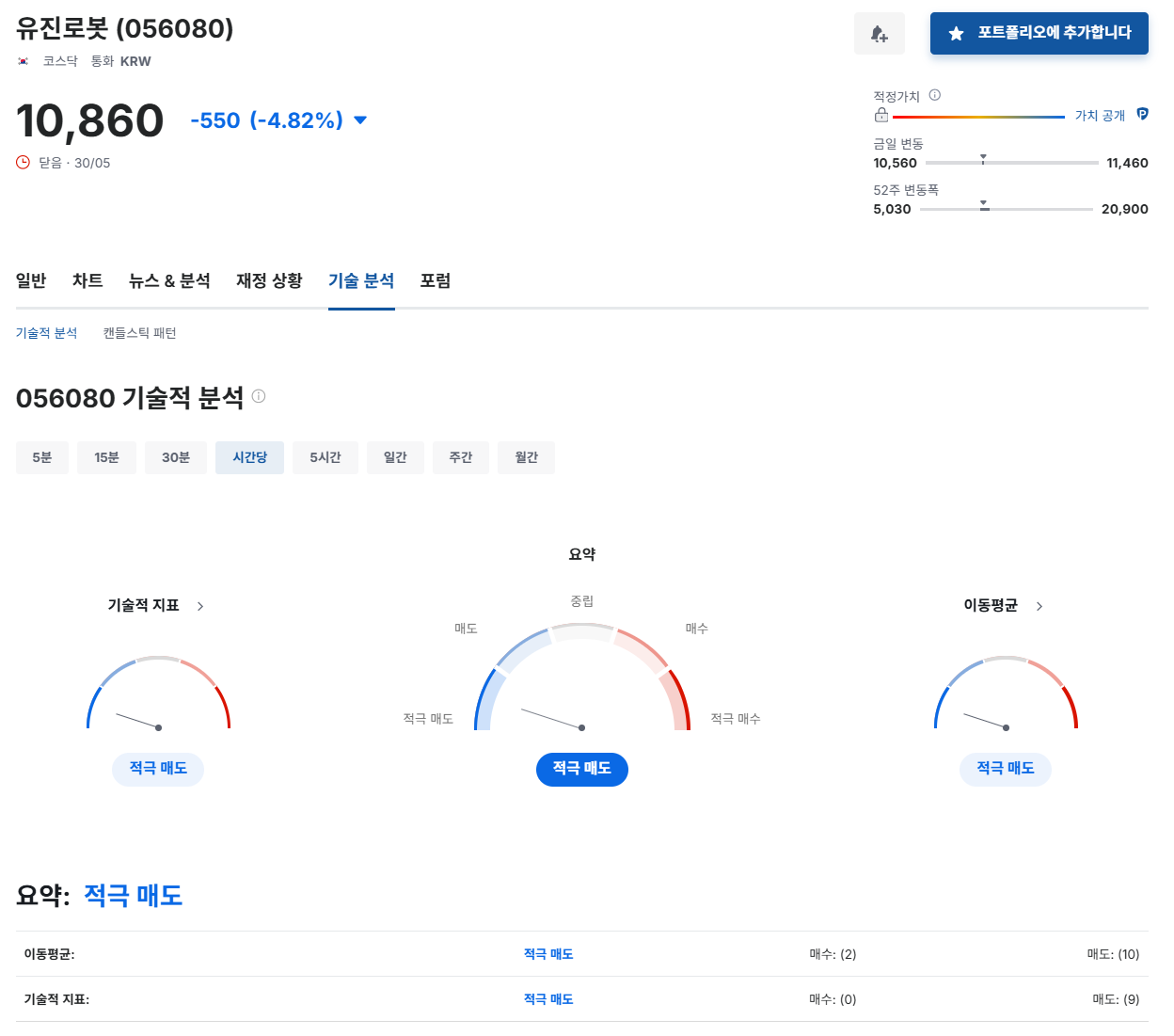Click the 포트폴리오에 추가합니다 button

tap(1039, 33)
